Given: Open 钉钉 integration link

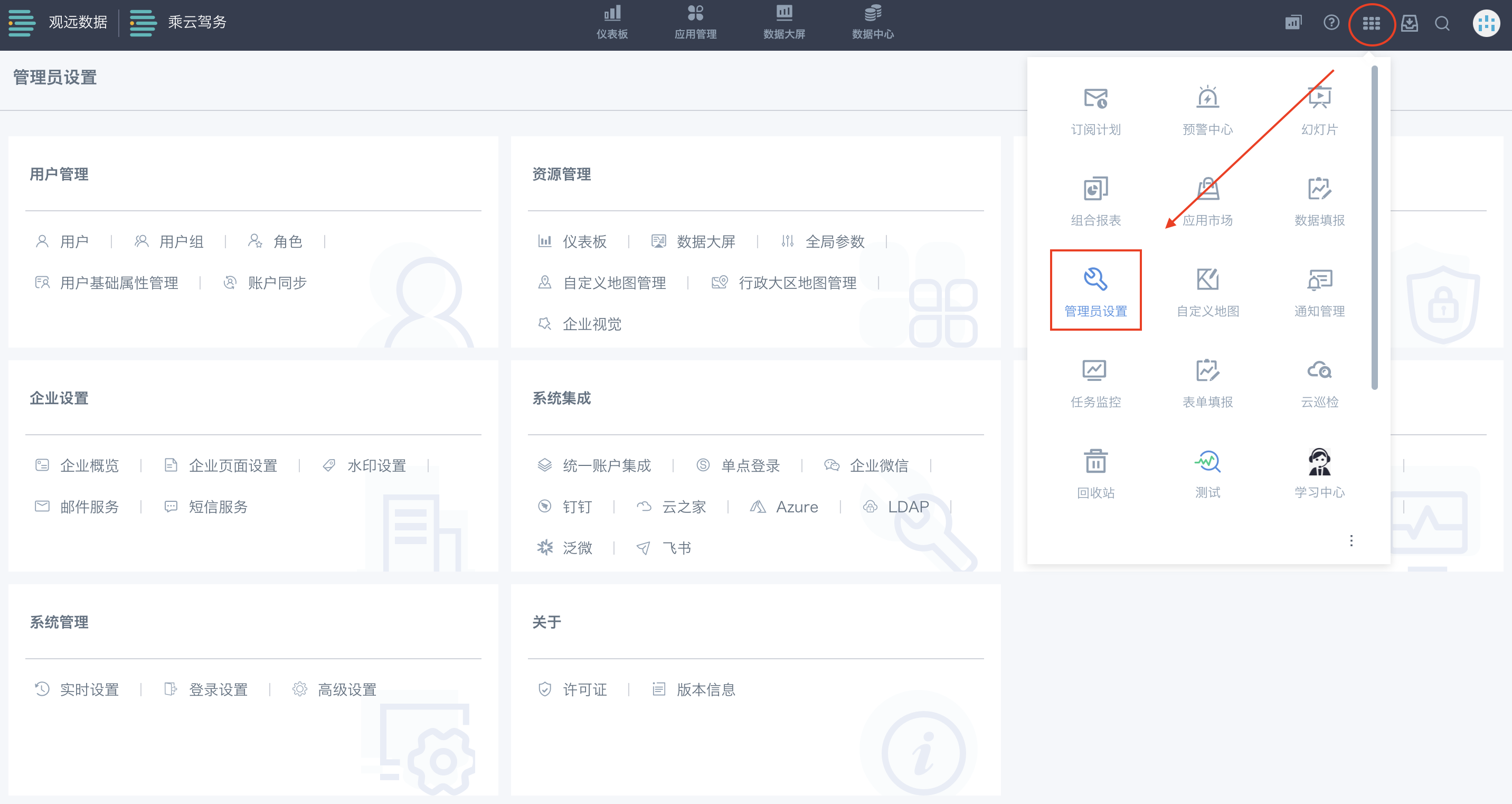Looking at the screenshot, I should pyautogui.click(x=565, y=506).
